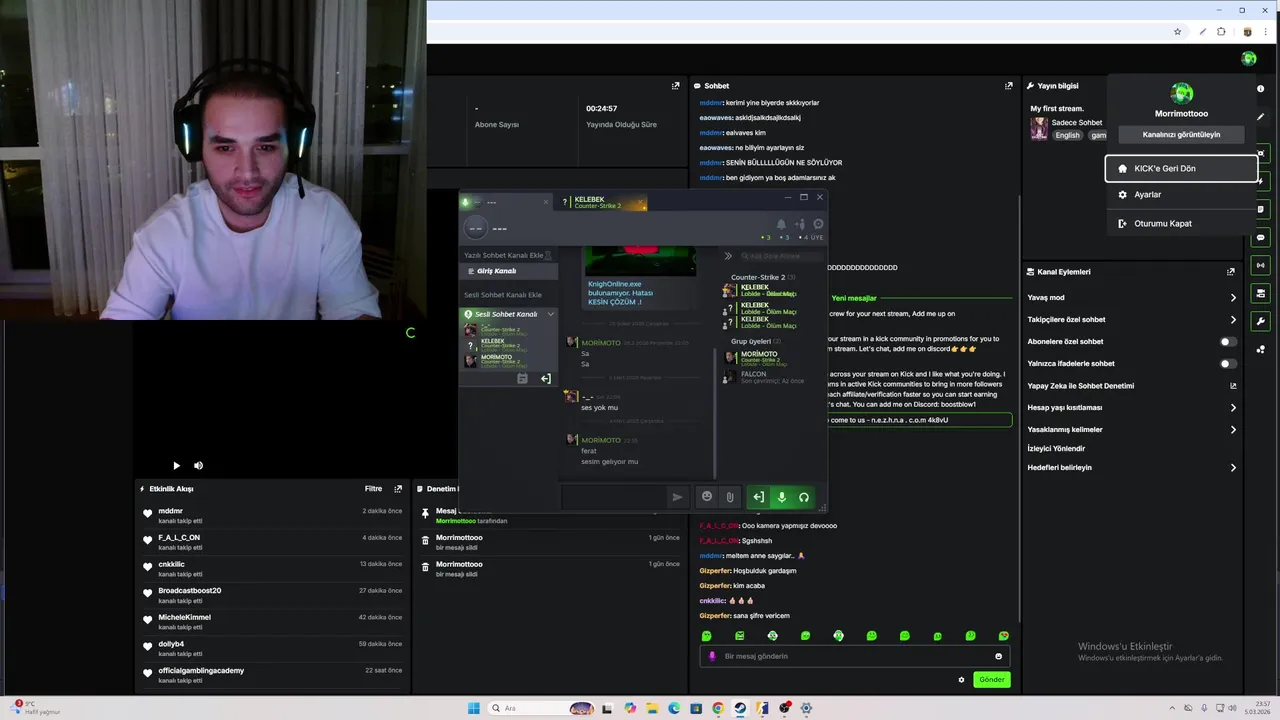Toggle Abonelere özel sohbet switch
1280x720 pixels.
(x=1227, y=342)
